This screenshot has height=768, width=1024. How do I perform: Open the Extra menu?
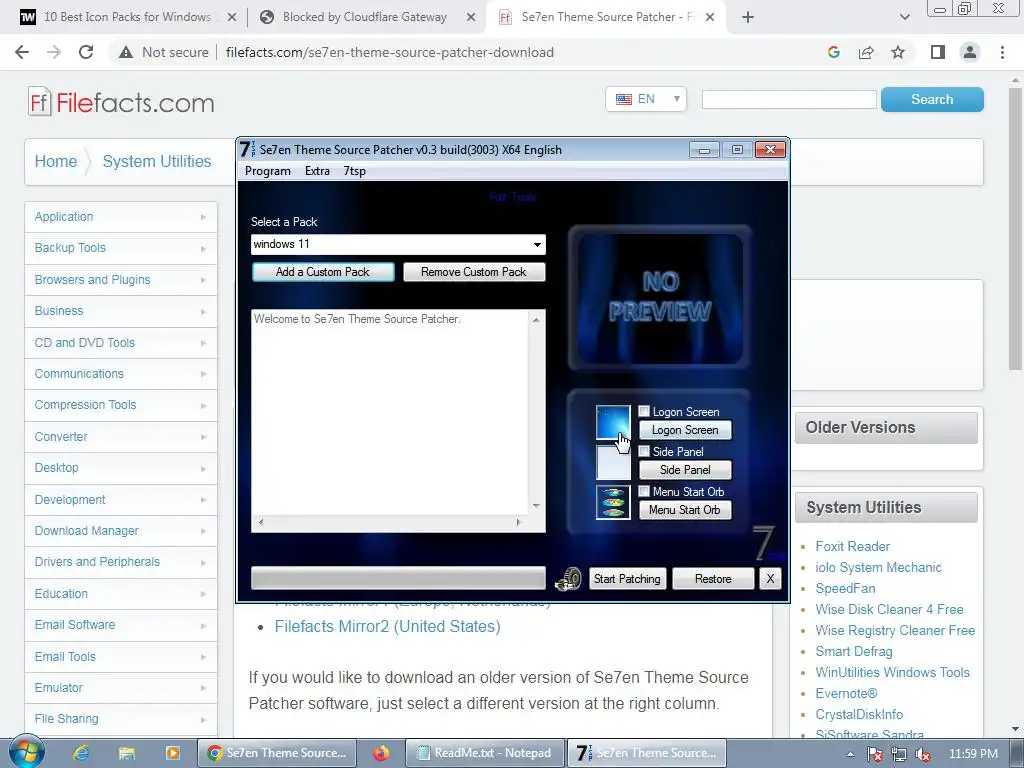coord(317,171)
